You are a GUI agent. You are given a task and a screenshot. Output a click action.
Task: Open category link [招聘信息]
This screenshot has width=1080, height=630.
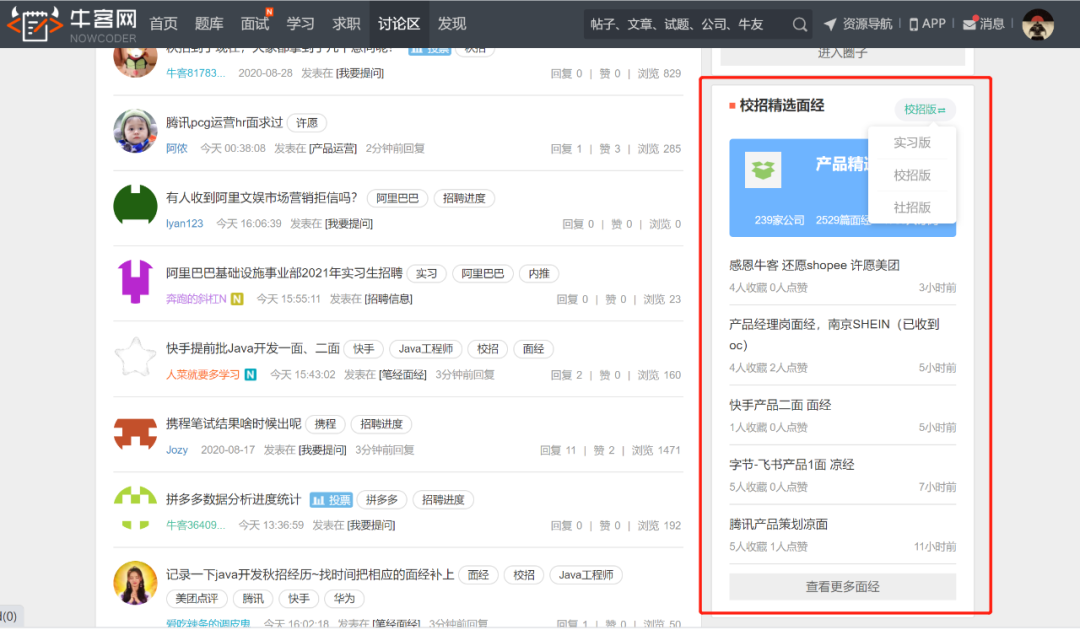coord(388,299)
